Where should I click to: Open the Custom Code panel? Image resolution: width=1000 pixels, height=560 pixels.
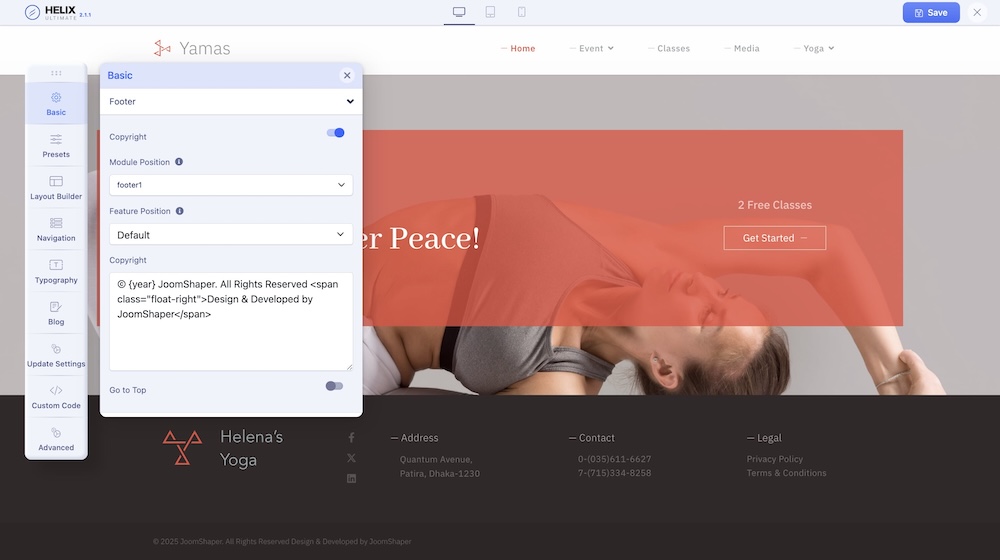point(56,397)
